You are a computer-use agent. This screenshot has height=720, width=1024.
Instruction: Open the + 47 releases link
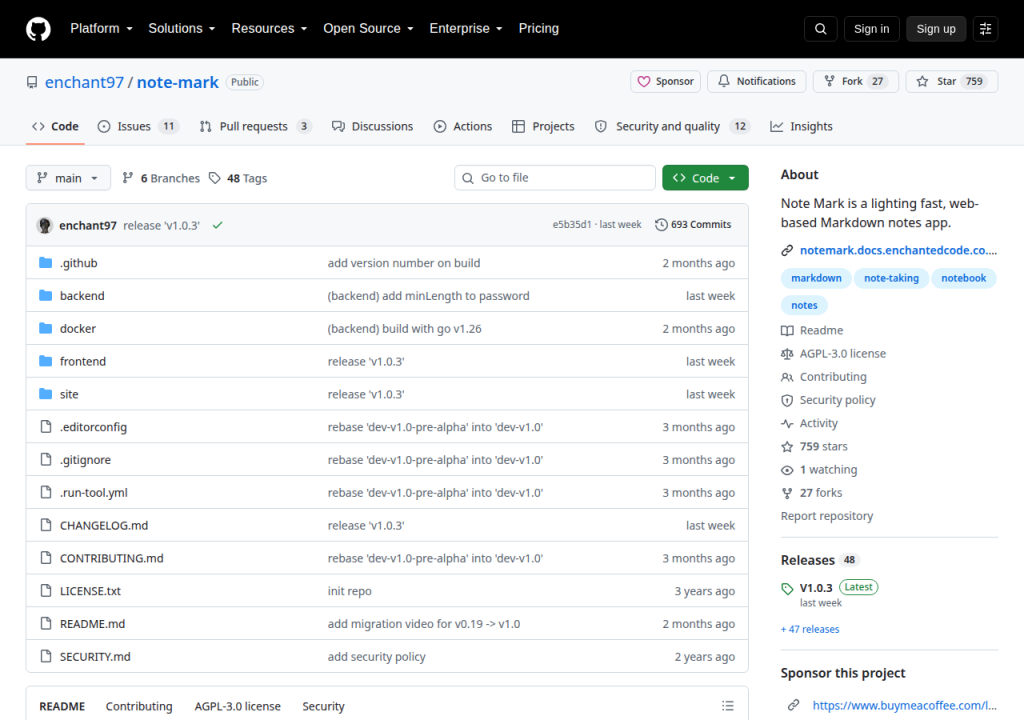click(810, 629)
